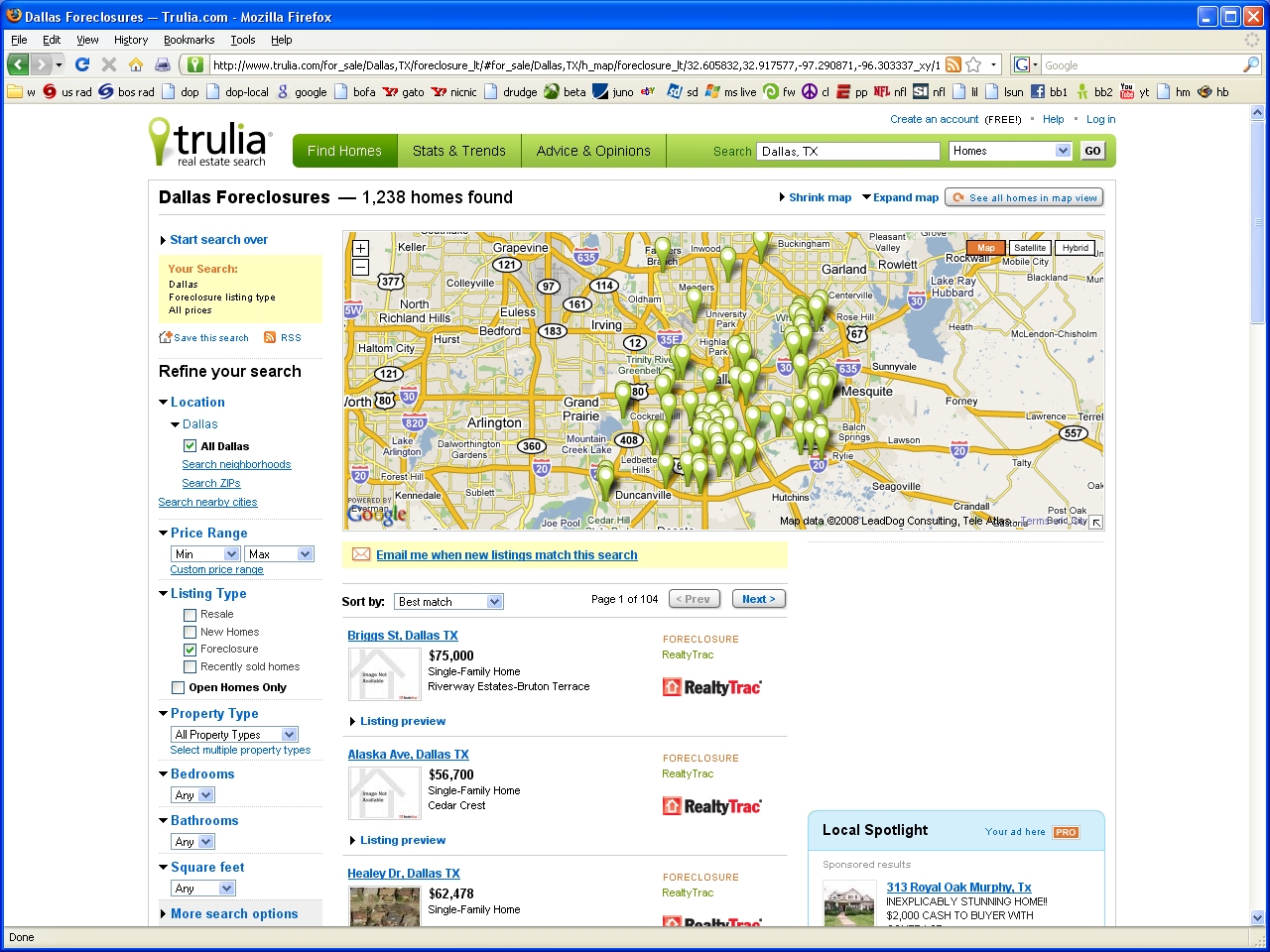Screen dimensions: 1270x952
Task: Open the 'yt' YouTube bookmark
Action: point(1134,92)
